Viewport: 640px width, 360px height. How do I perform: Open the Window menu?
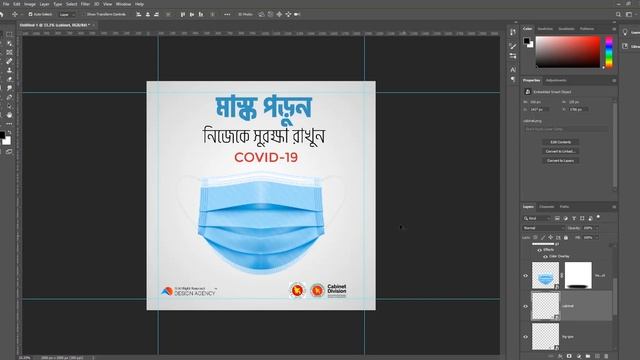[123, 4]
